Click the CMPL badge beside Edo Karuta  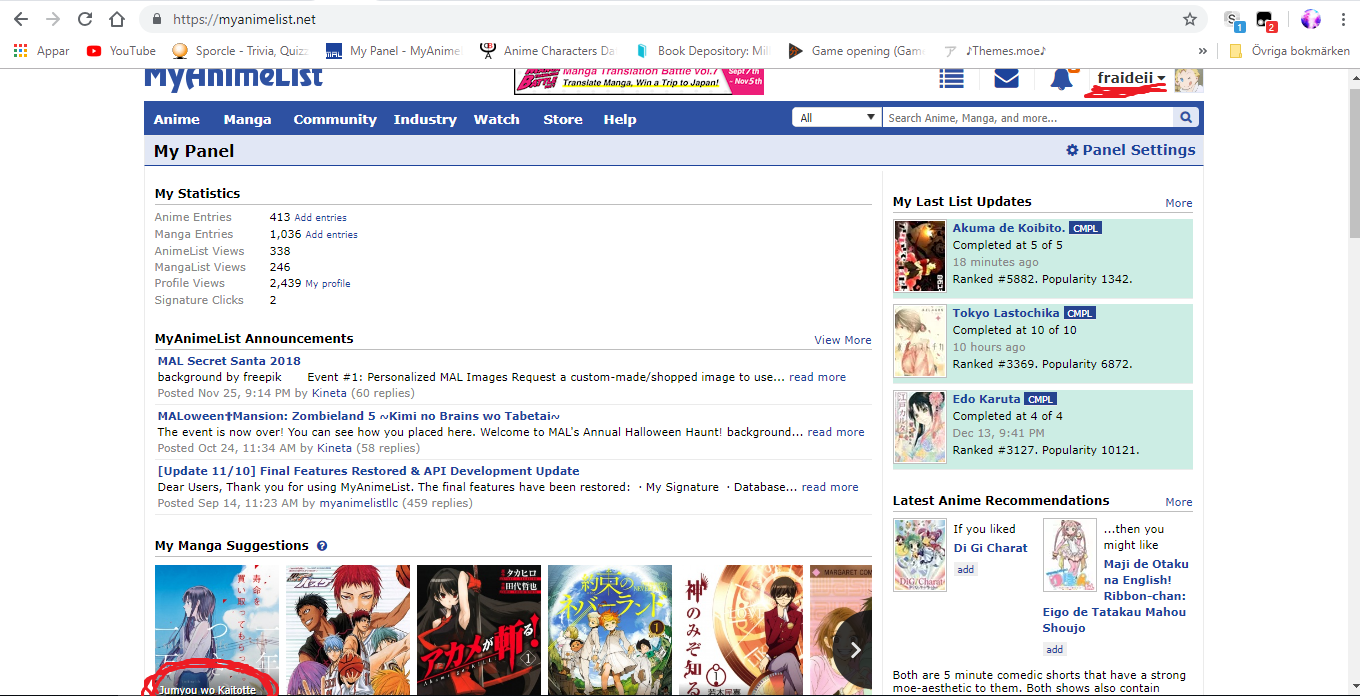[x=1041, y=400]
